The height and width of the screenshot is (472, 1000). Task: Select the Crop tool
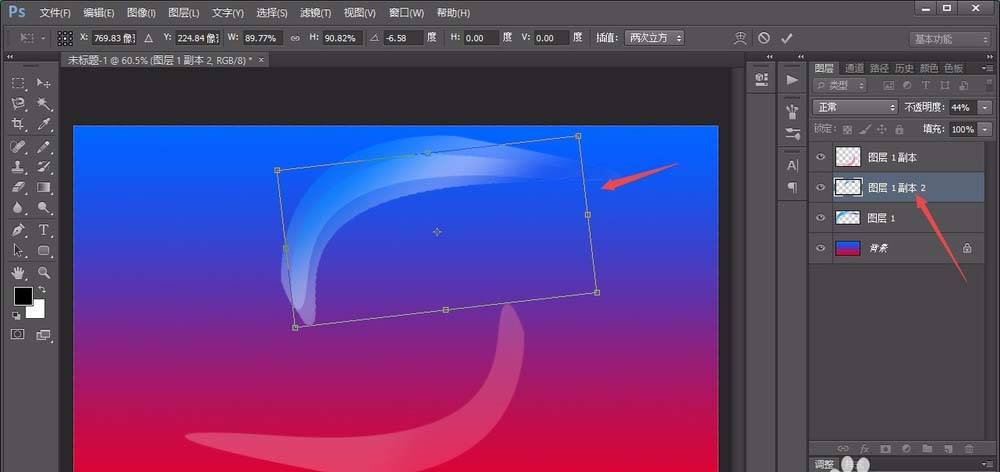pyautogui.click(x=18, y=124)
